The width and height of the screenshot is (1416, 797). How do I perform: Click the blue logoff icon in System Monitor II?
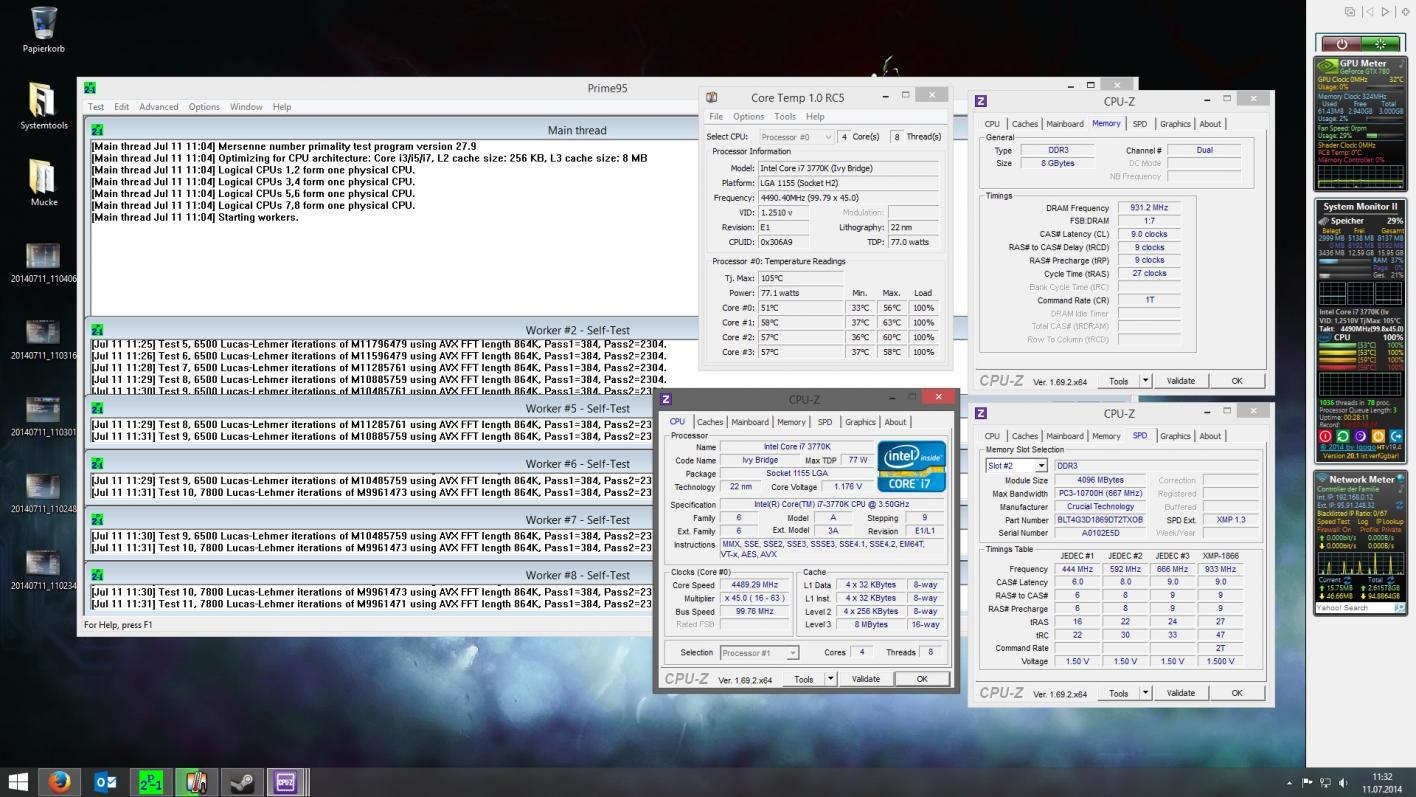(x=1395, y=437)
